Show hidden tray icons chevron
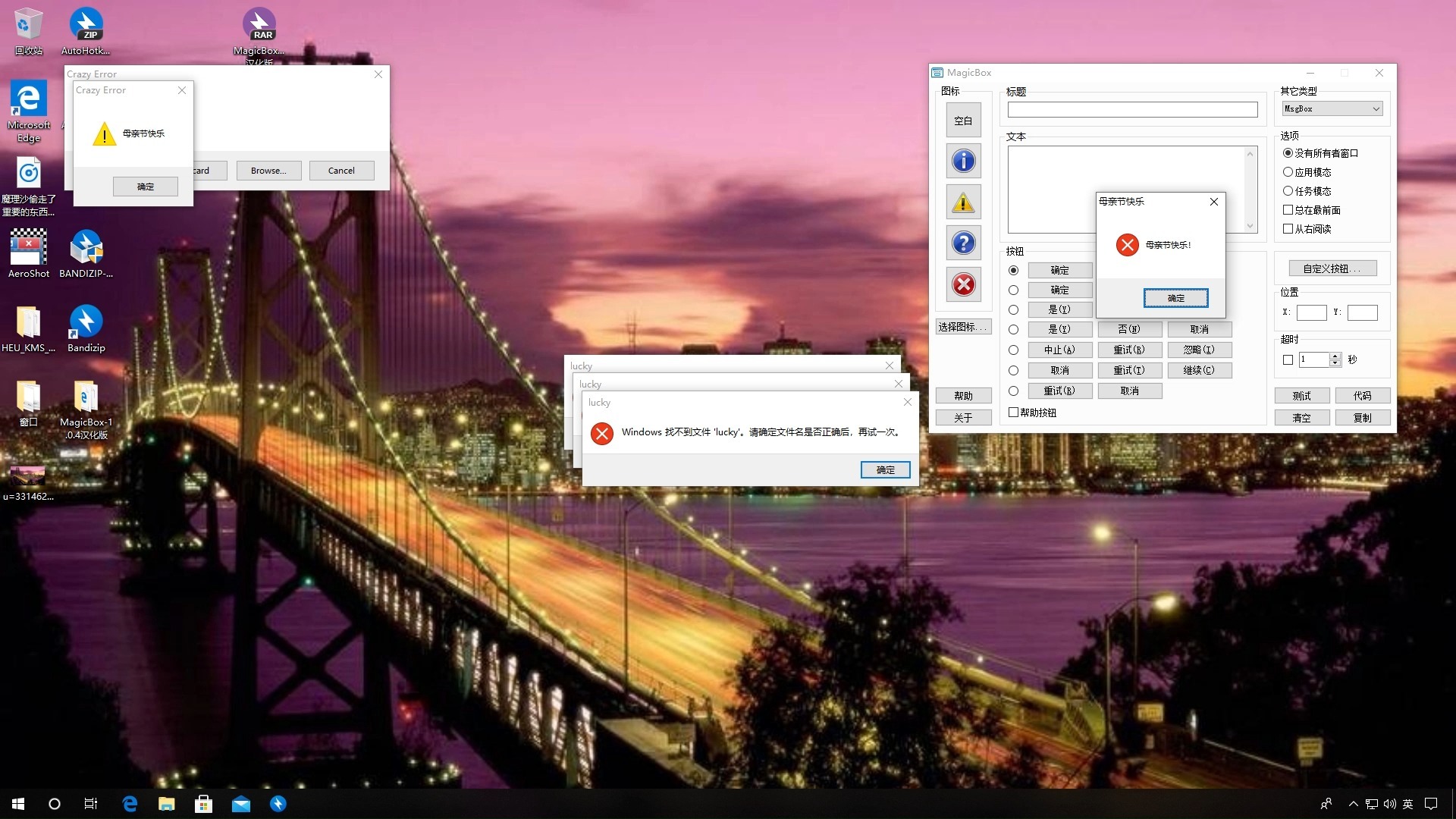 pos(1353,804)
